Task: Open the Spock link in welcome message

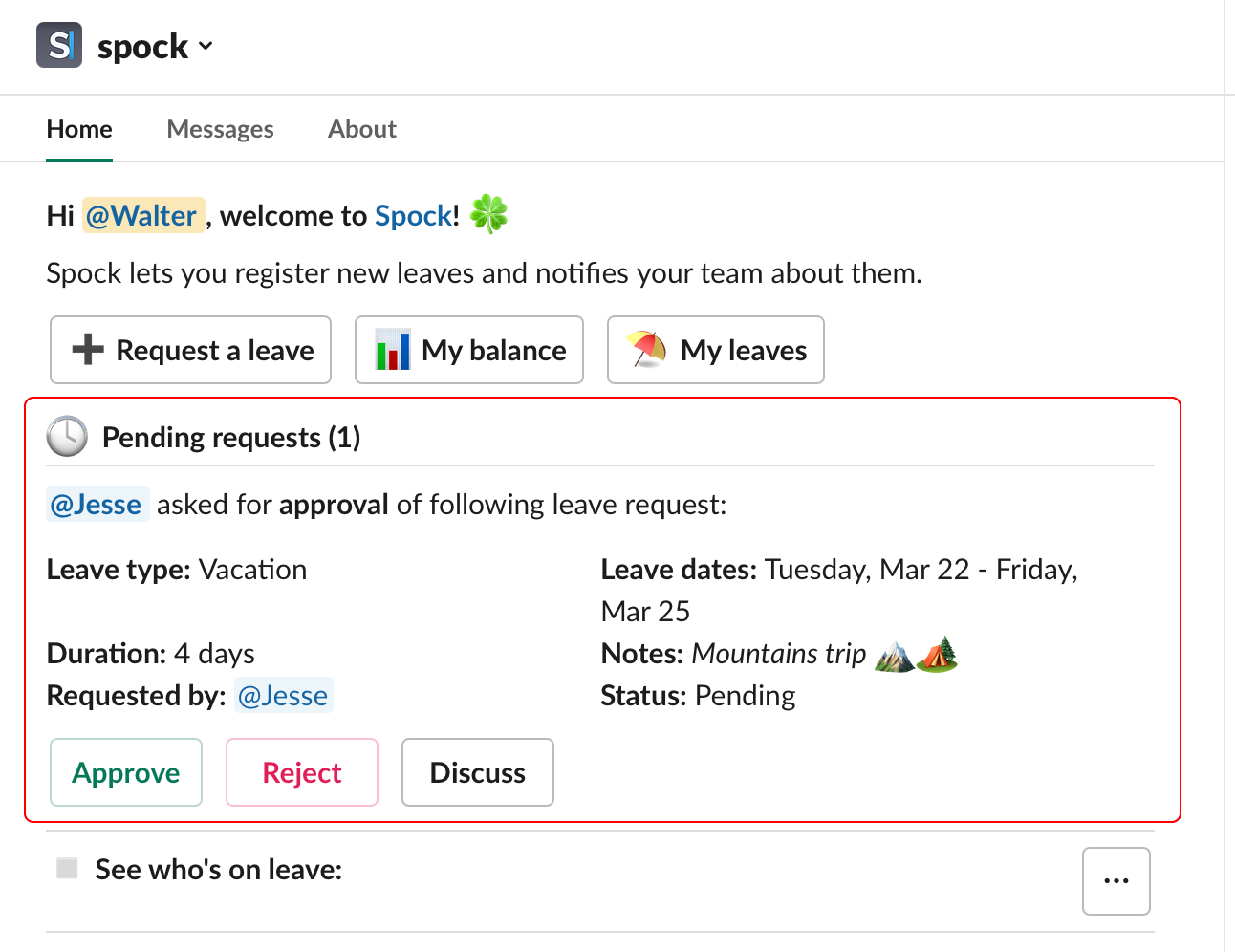Action: point(413,216)
